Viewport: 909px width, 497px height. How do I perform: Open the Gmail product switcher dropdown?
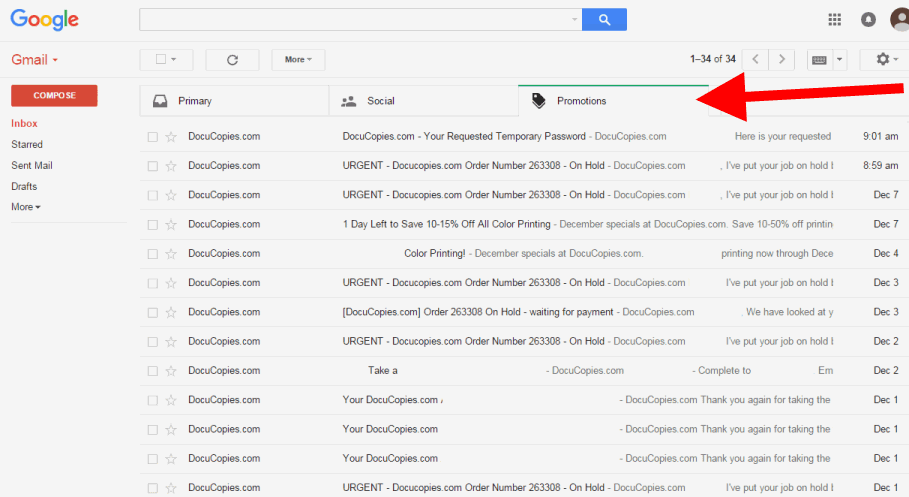(35, 60)
